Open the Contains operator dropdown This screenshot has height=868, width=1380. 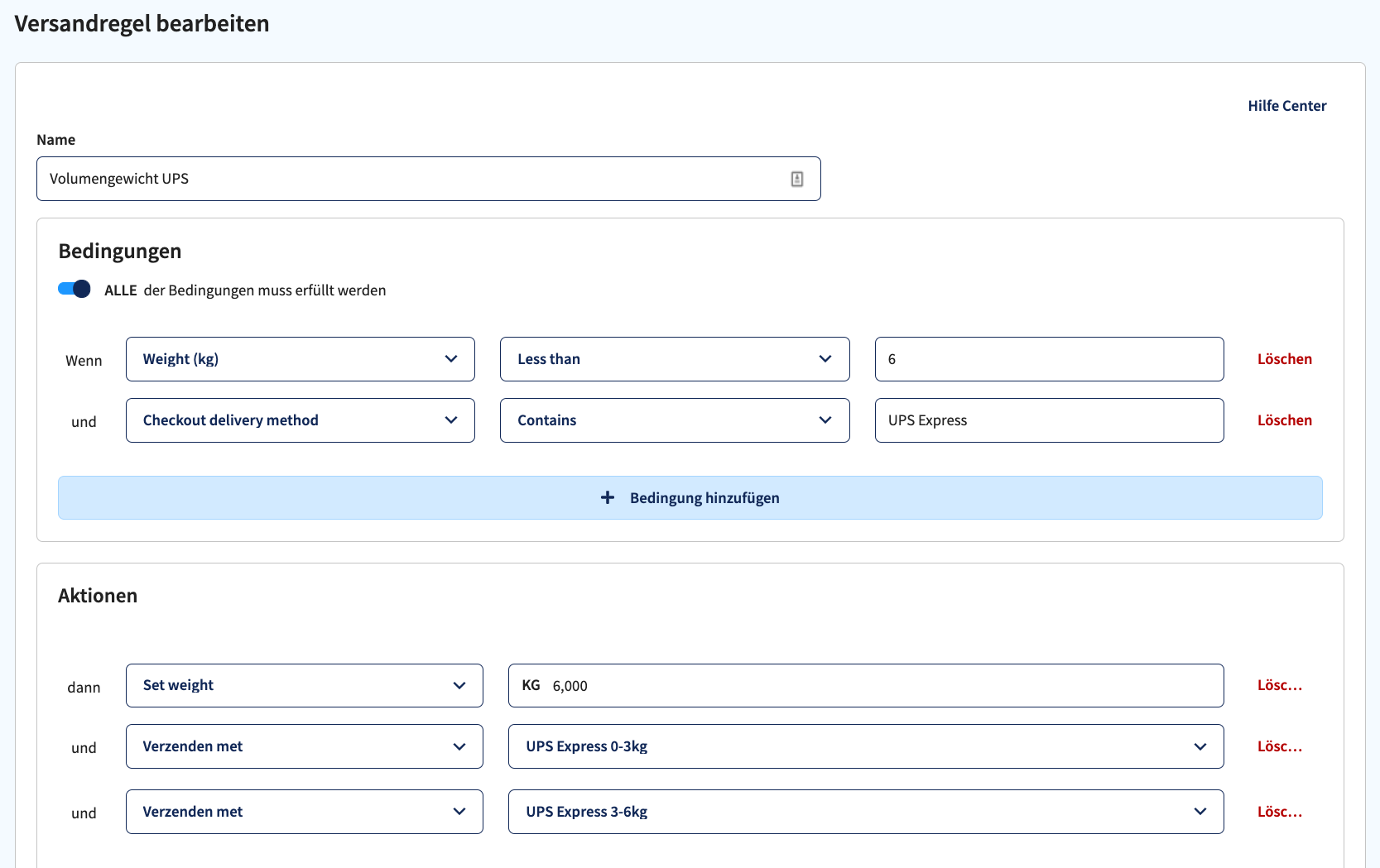[x=675, y=420]
